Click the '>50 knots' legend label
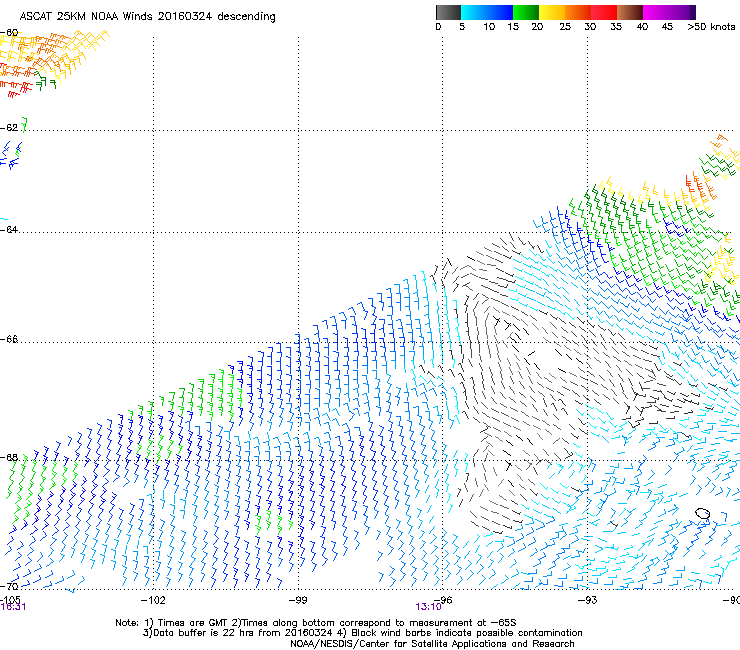Viewport: 740px width, 650px height. (711, 27)
